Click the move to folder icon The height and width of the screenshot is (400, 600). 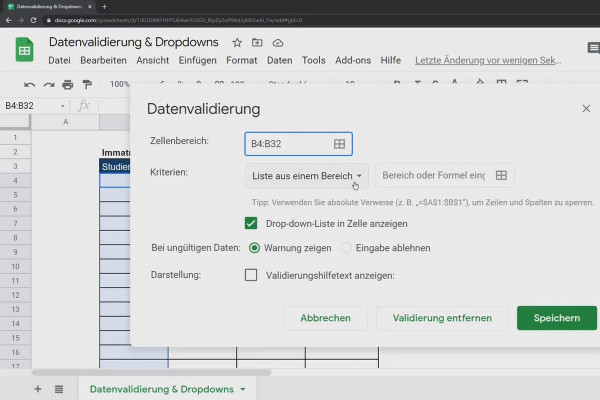257,42
